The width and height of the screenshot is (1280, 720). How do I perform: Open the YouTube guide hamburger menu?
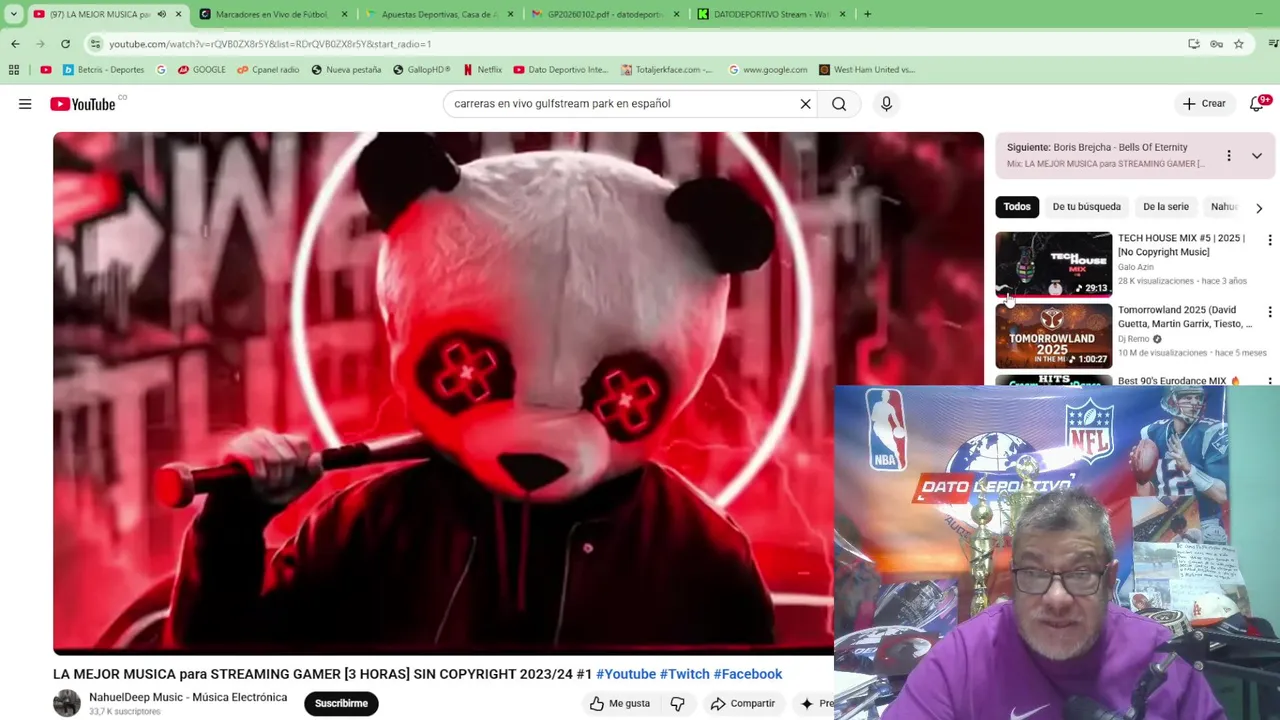25,104
